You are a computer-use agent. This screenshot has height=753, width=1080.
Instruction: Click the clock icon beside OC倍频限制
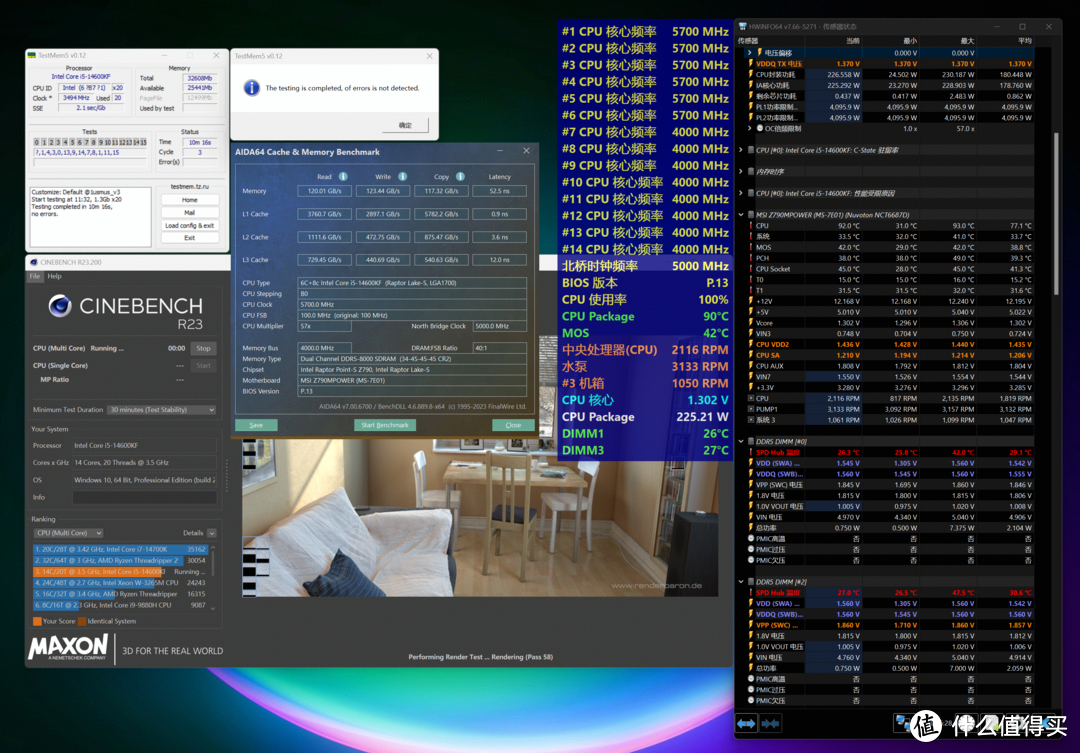760,128
